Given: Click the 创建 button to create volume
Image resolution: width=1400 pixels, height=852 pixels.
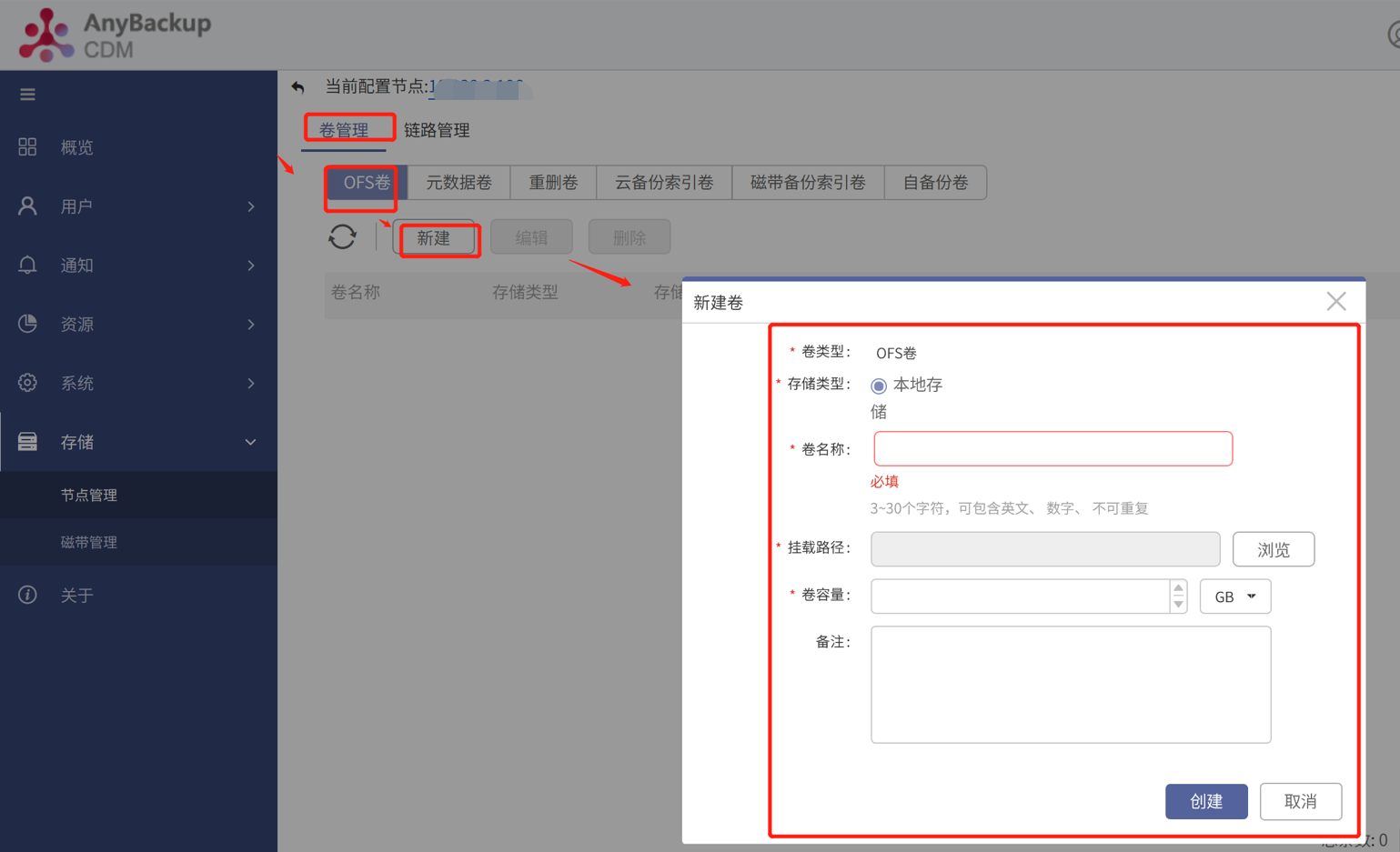Looking at the screenshot, I should tap(1206, 801).
